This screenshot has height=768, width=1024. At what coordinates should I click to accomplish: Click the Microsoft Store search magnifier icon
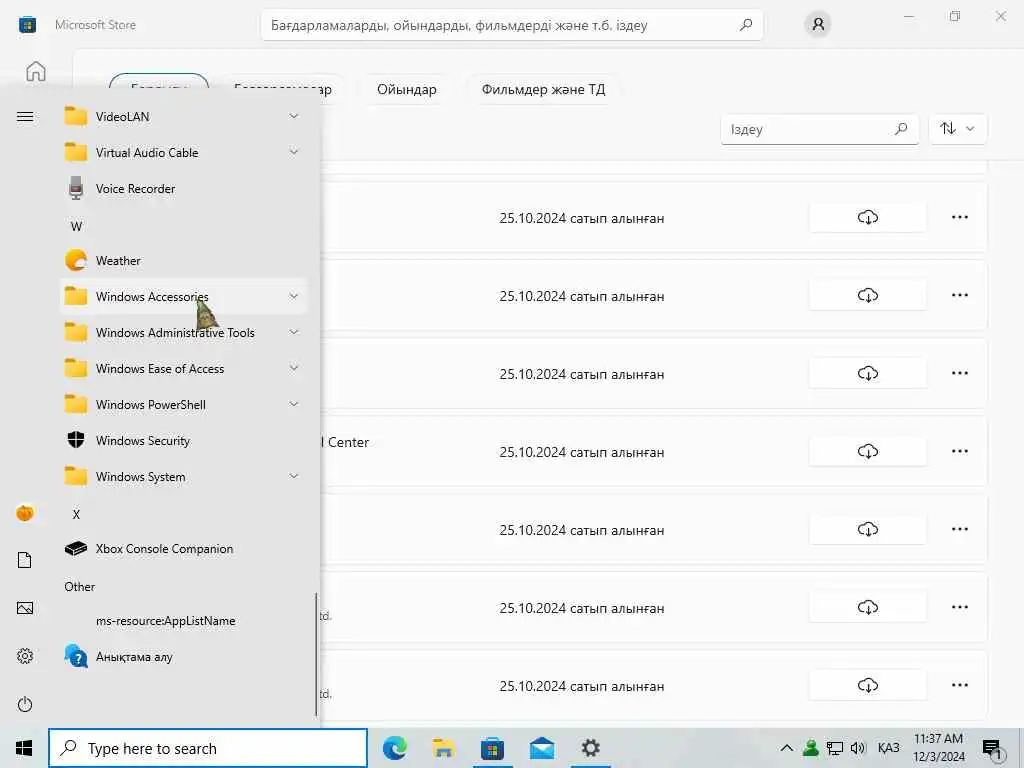[746, 25]
